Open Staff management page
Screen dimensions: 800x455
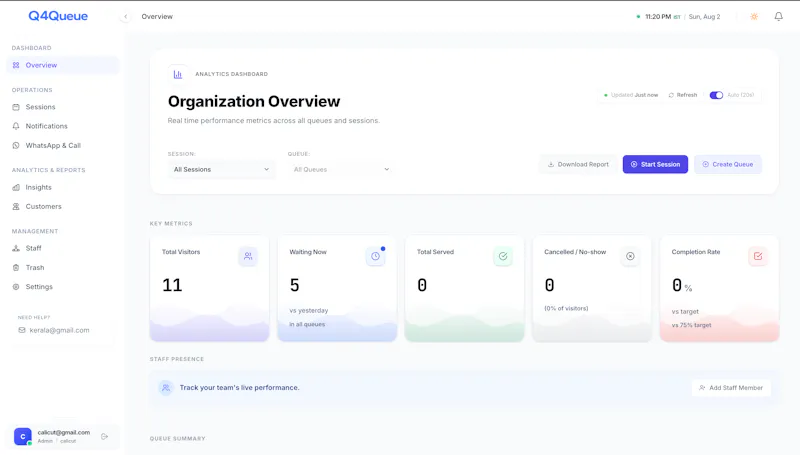point(63,248)
